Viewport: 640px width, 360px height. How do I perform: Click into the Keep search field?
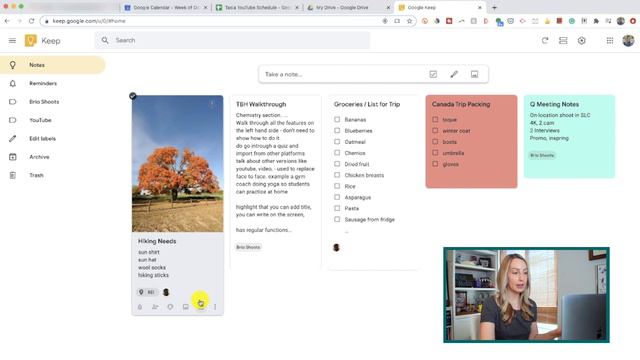tap(233, 40)
